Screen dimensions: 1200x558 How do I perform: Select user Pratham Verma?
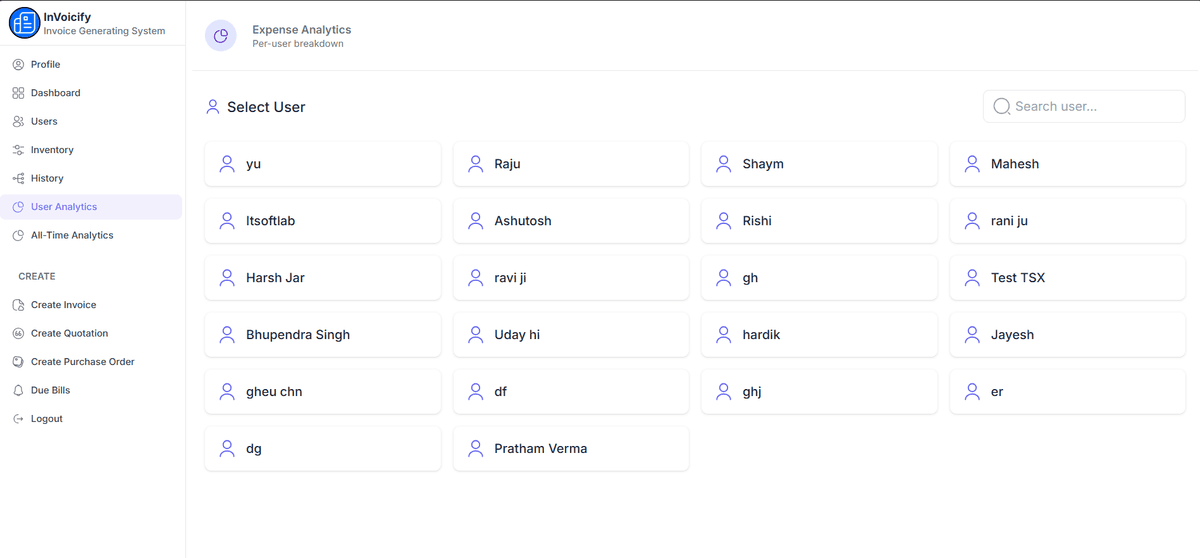[x=570, y=449]
